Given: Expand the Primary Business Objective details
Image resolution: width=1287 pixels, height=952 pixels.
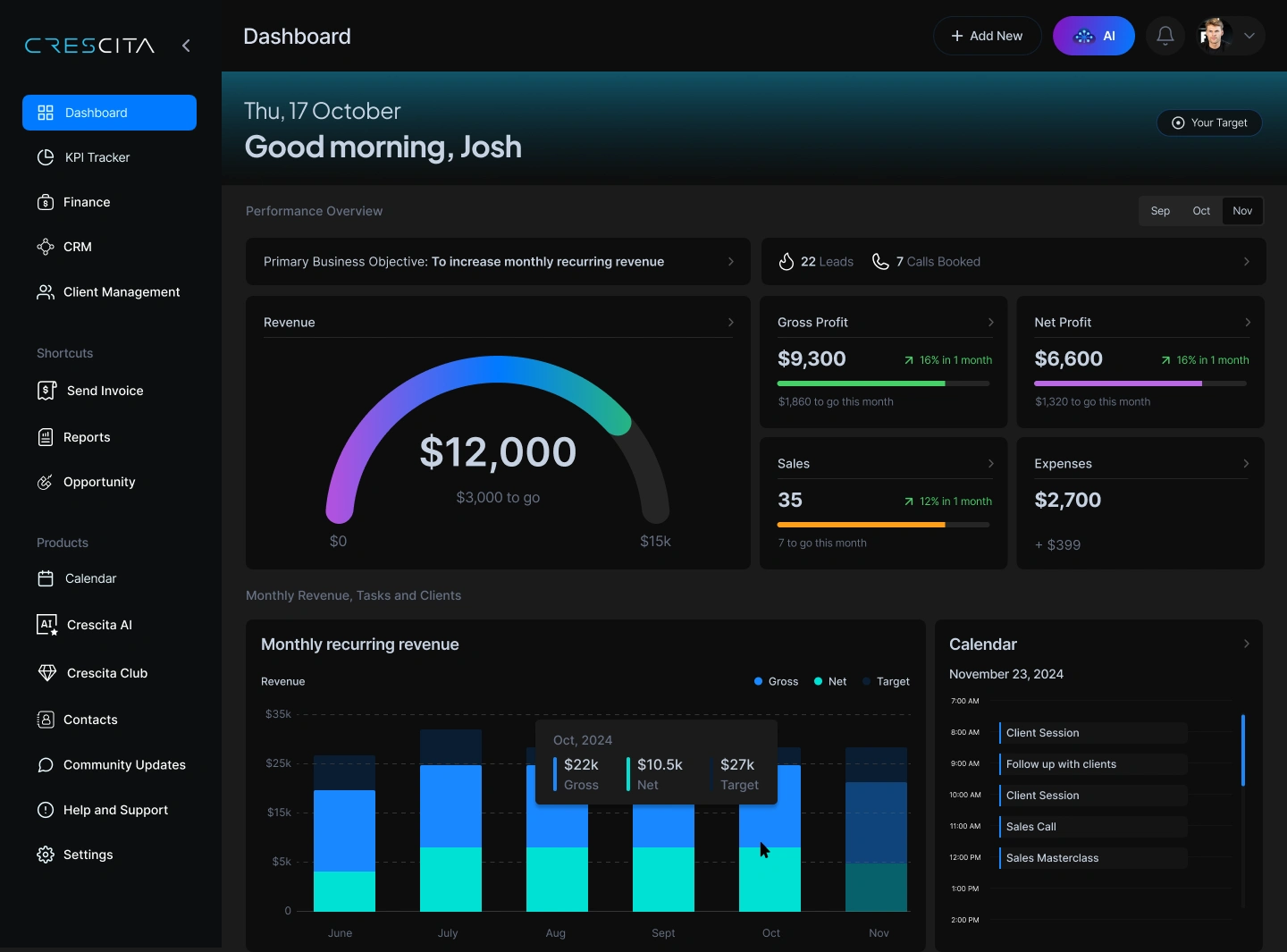Looking at the screenshot, I should click(731, 262).
